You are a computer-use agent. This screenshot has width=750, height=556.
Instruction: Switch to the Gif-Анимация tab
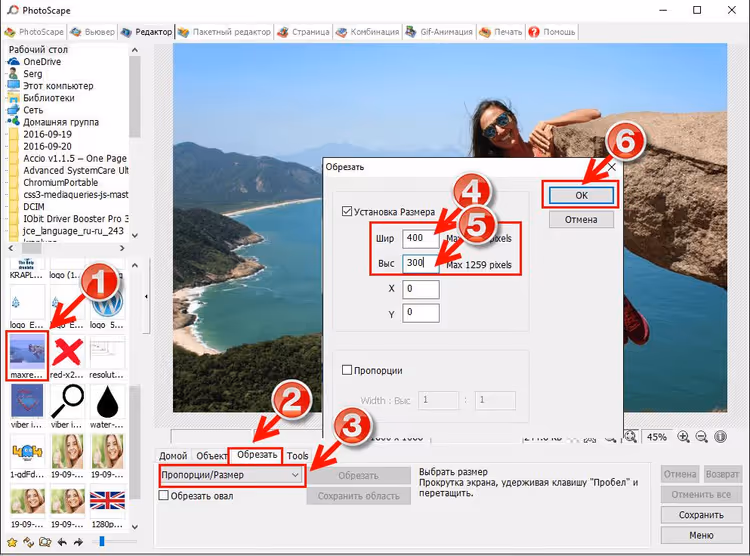pyautogui.click(x=439, y=32)
